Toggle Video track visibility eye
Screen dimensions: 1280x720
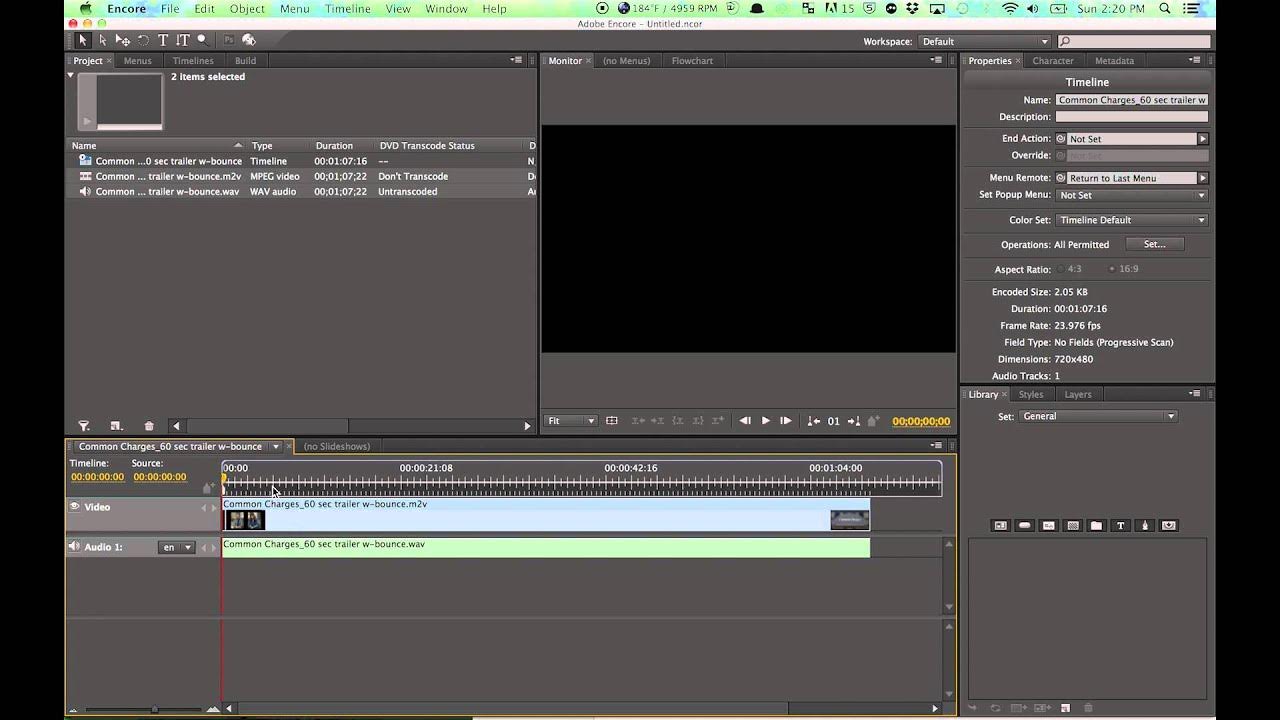(74, 507)
